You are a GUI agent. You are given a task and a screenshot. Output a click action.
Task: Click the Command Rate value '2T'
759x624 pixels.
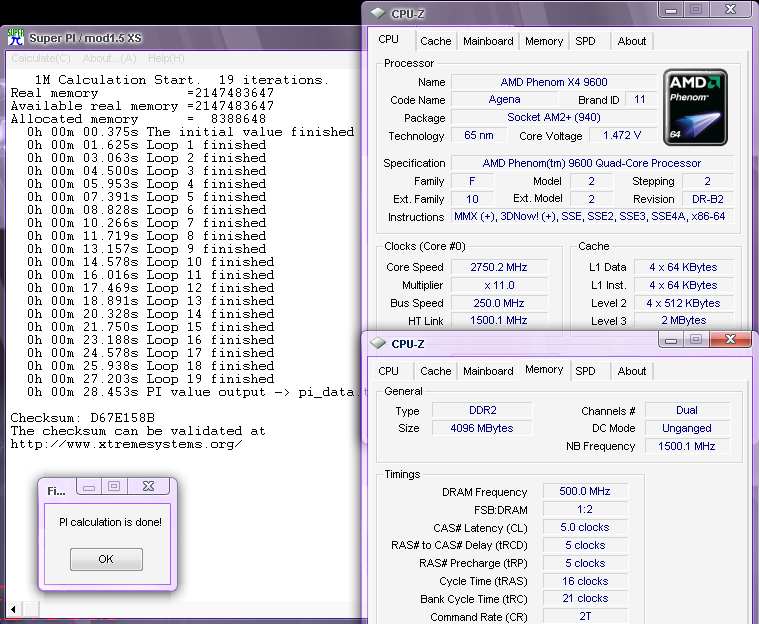coord(585,616)
